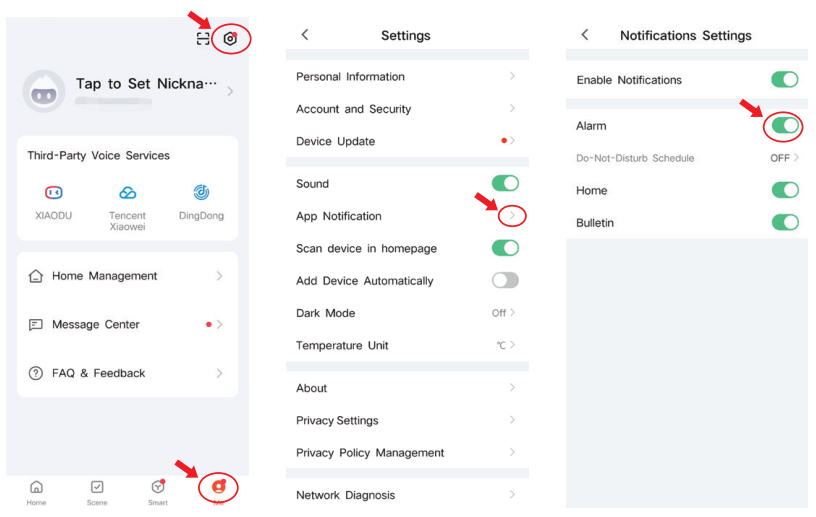816x517 pixels.
Task: Tap the profile avatar picture
Action: pos(43,91)
